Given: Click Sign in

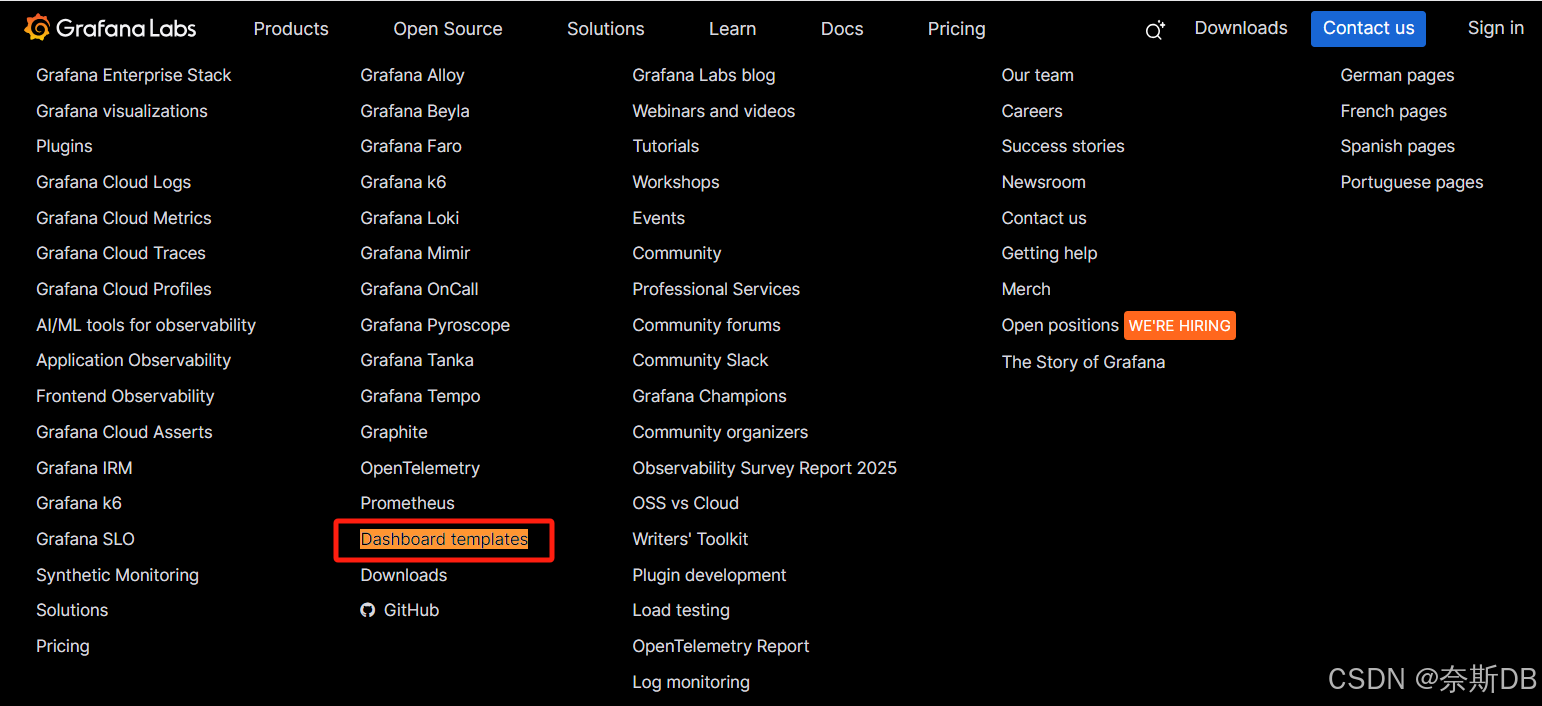Looking at the screenshot, I should [1496, 28].
